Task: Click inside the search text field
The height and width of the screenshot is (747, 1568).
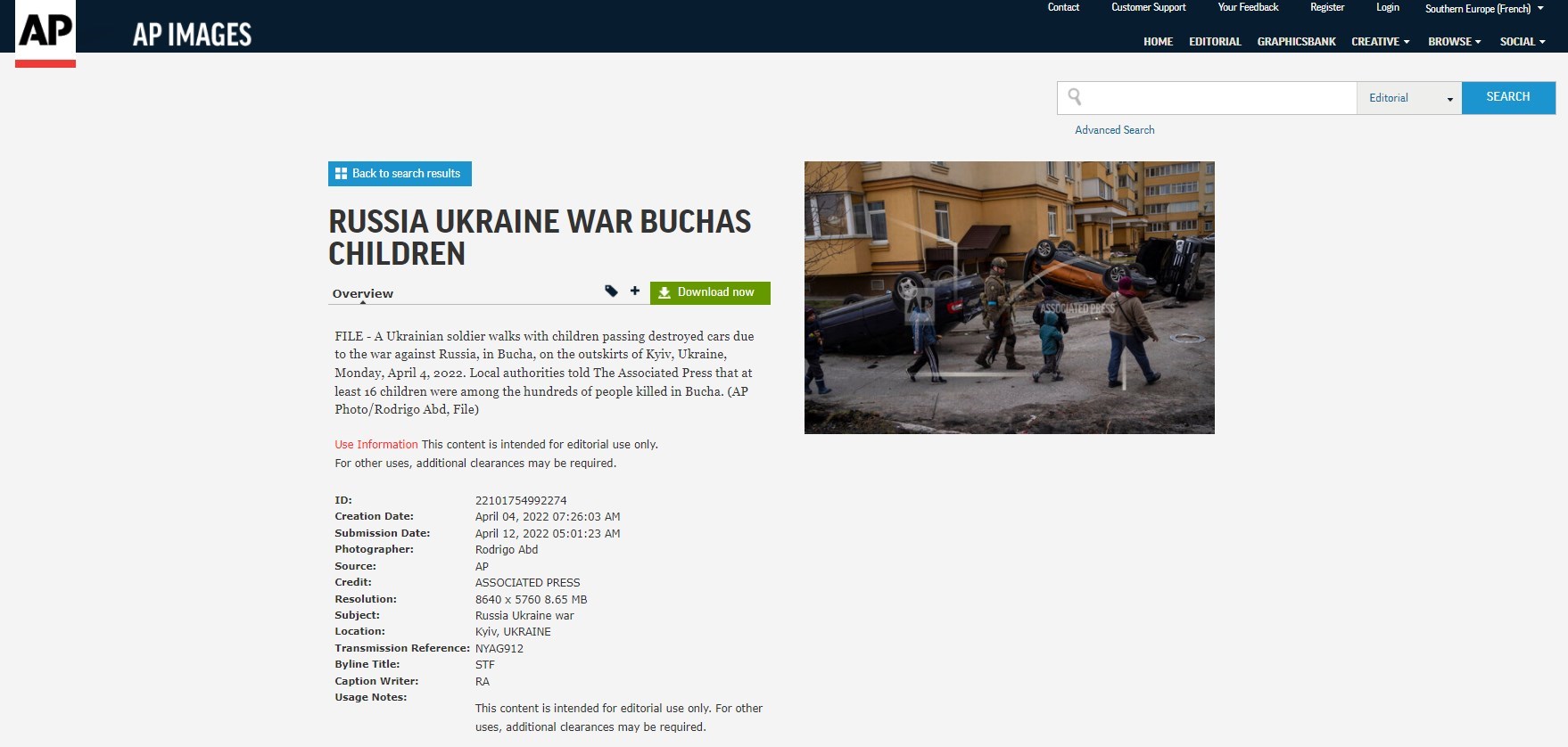Action: [x=1217, y=98]
